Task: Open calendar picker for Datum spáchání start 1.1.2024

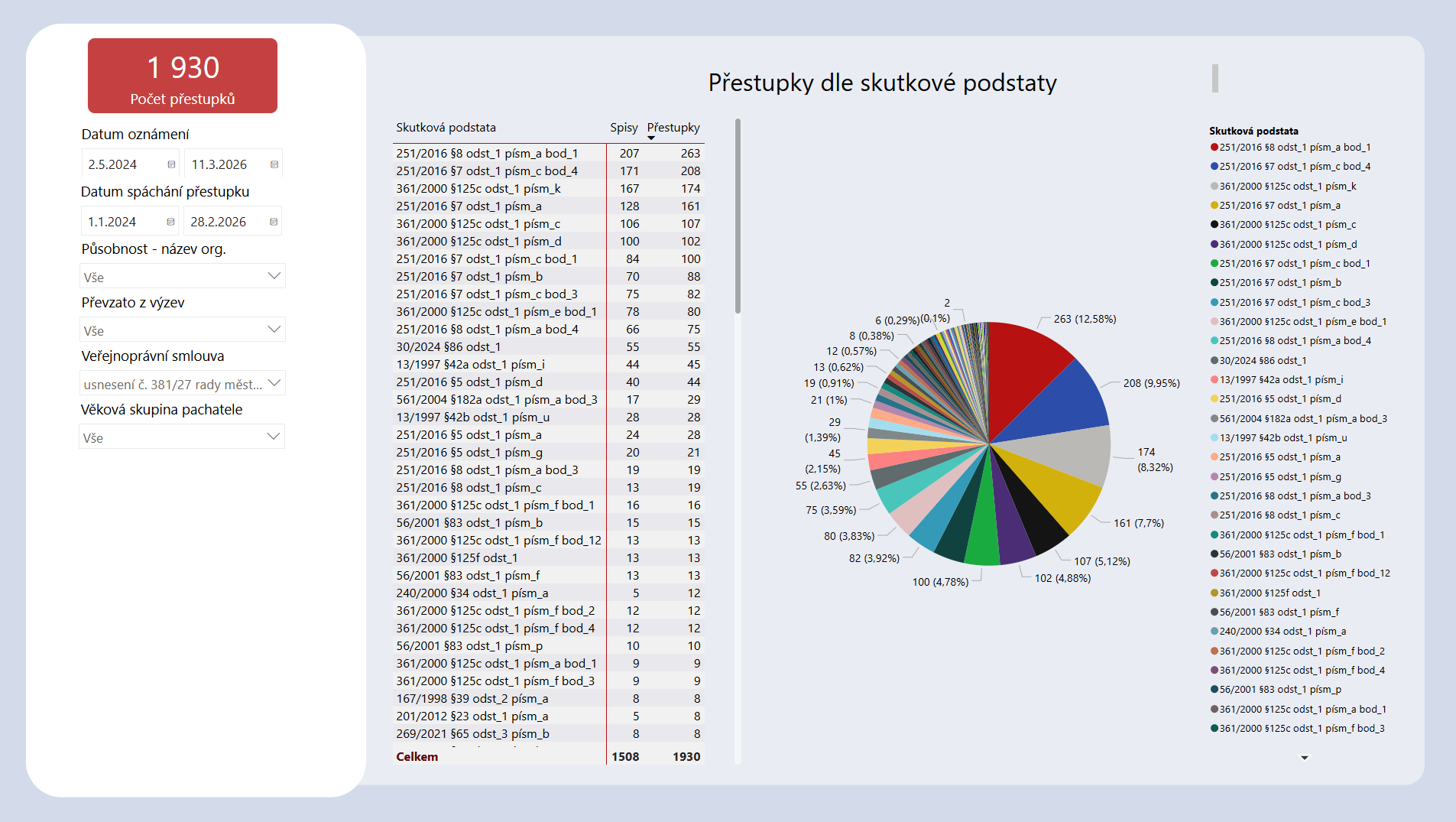Action: 170,222
